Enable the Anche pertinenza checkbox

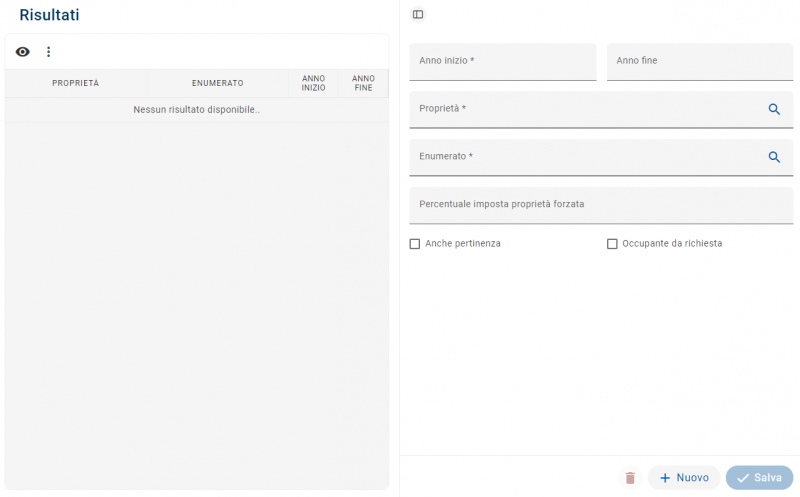click(415, 244)
